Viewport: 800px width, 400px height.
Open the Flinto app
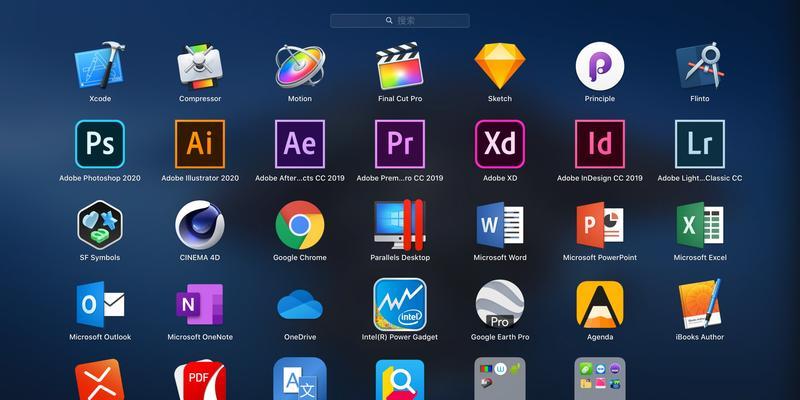[700, 66]
